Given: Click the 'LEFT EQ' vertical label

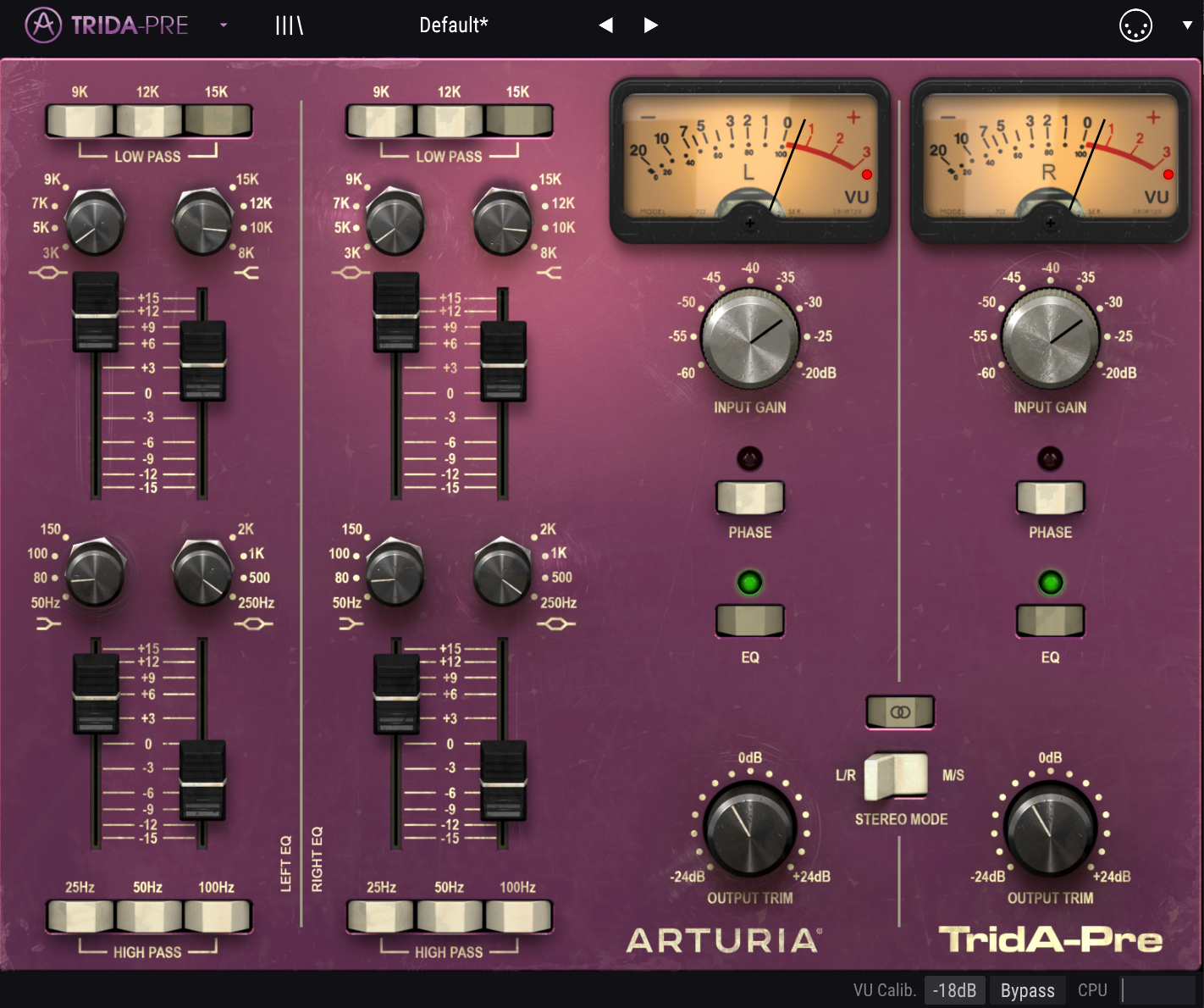Looking at the screenshot, I should tap(286, 864).
